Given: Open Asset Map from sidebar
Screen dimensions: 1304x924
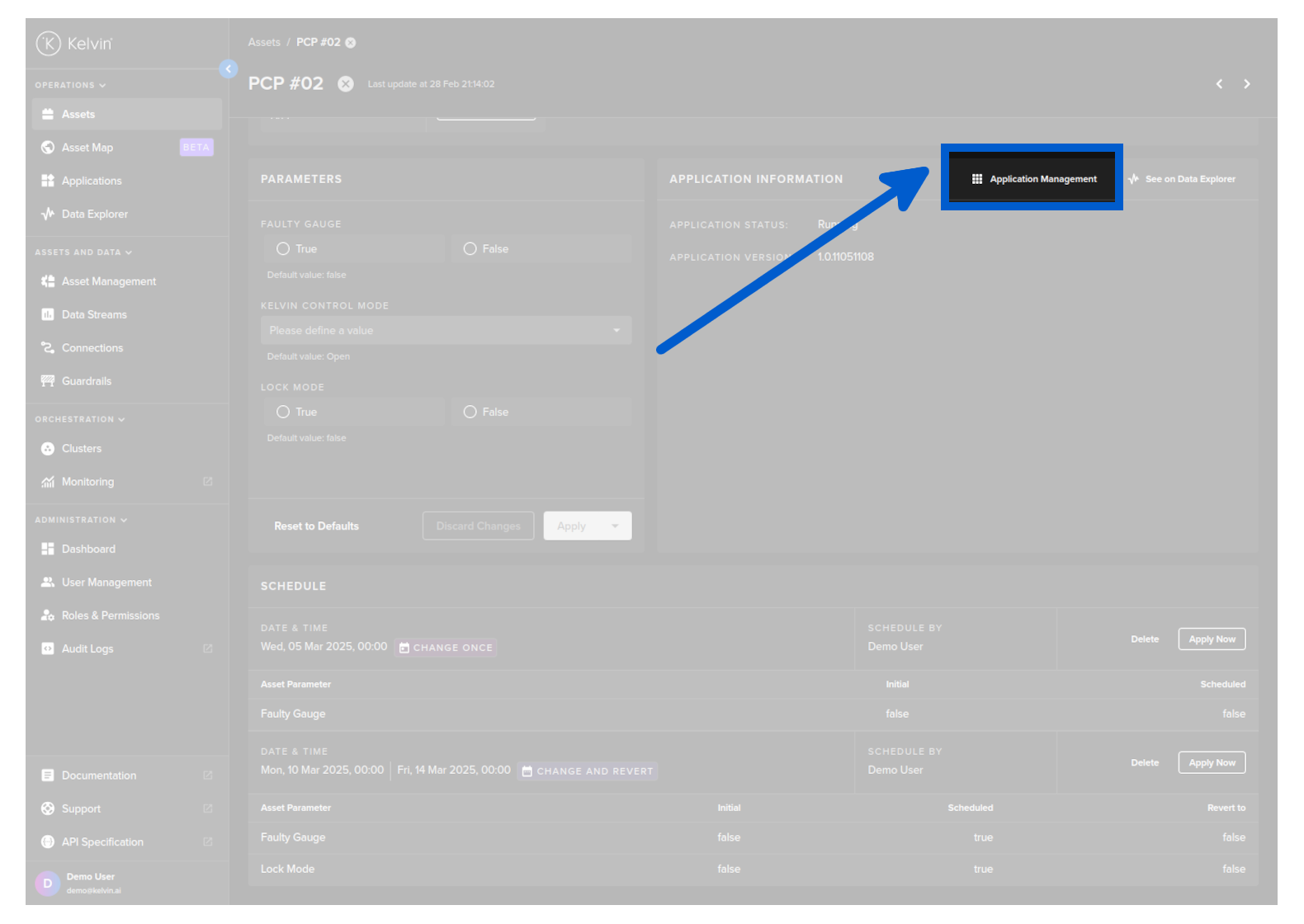Looking at the screenshot, I should (x=87, y=148).
